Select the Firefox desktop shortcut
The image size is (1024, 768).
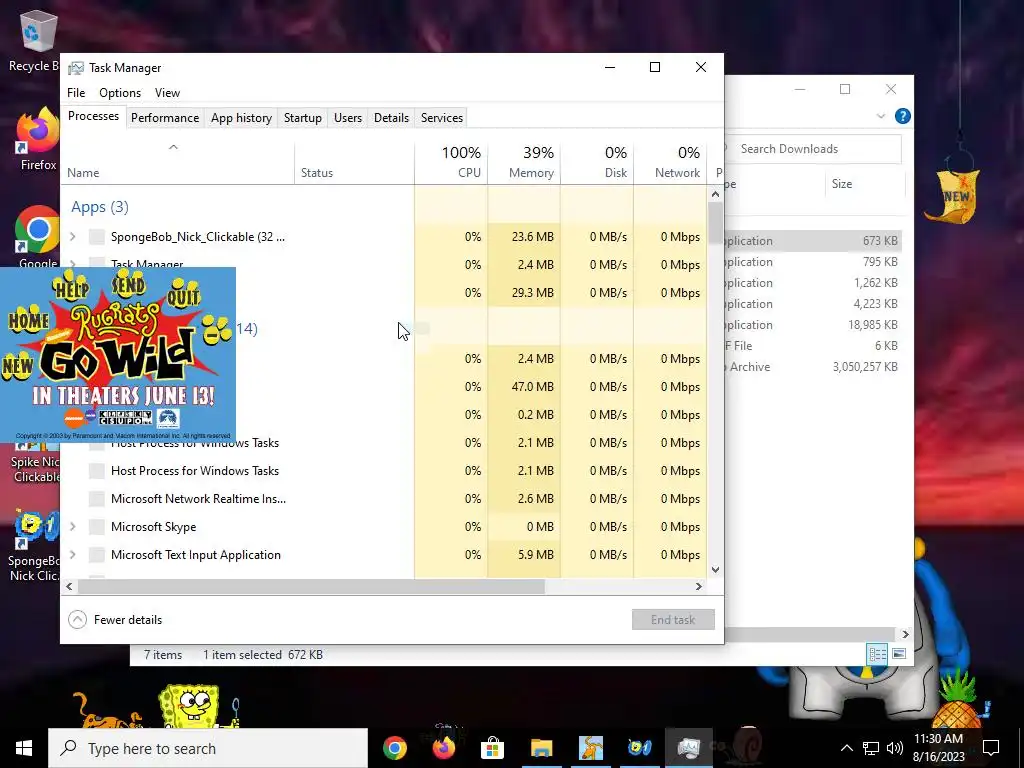pyautogui.click(x=38, y=140)
